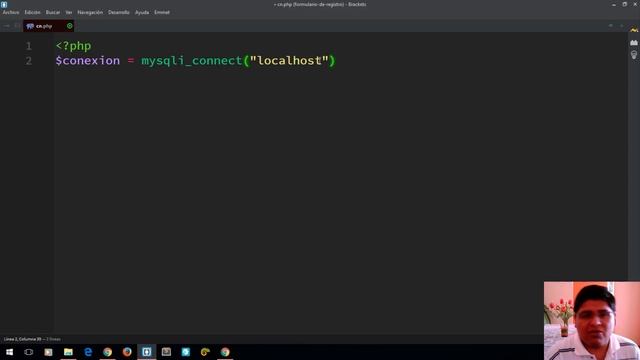This screenshot has width=640, height=360.
Task: Click the lightbulb icon in right sidebar
Action: 634,55
